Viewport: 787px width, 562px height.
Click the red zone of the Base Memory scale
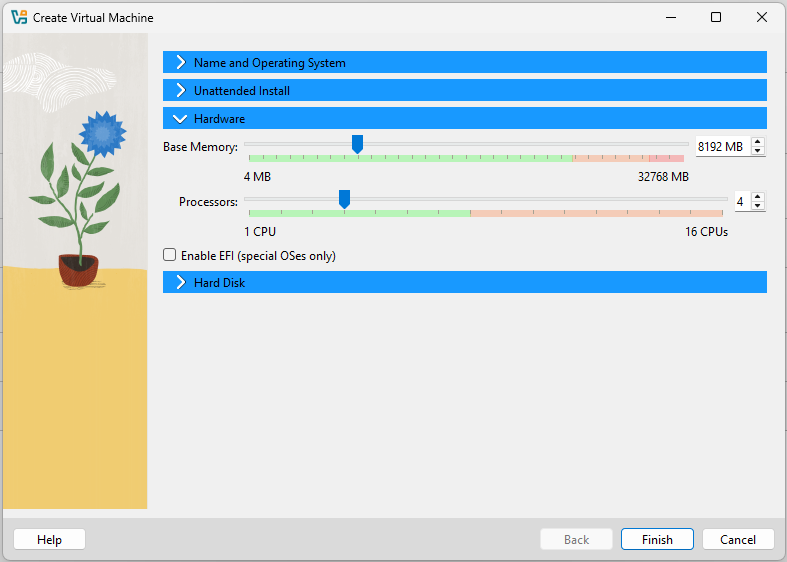667,159
